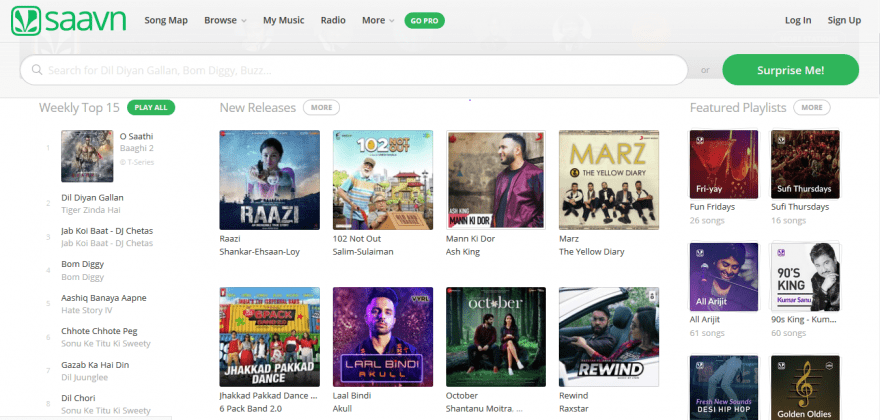Open Baaghi 2 album link
This screenshot has height=420, width=880.
pyautogui.click(x=136, y=148)
